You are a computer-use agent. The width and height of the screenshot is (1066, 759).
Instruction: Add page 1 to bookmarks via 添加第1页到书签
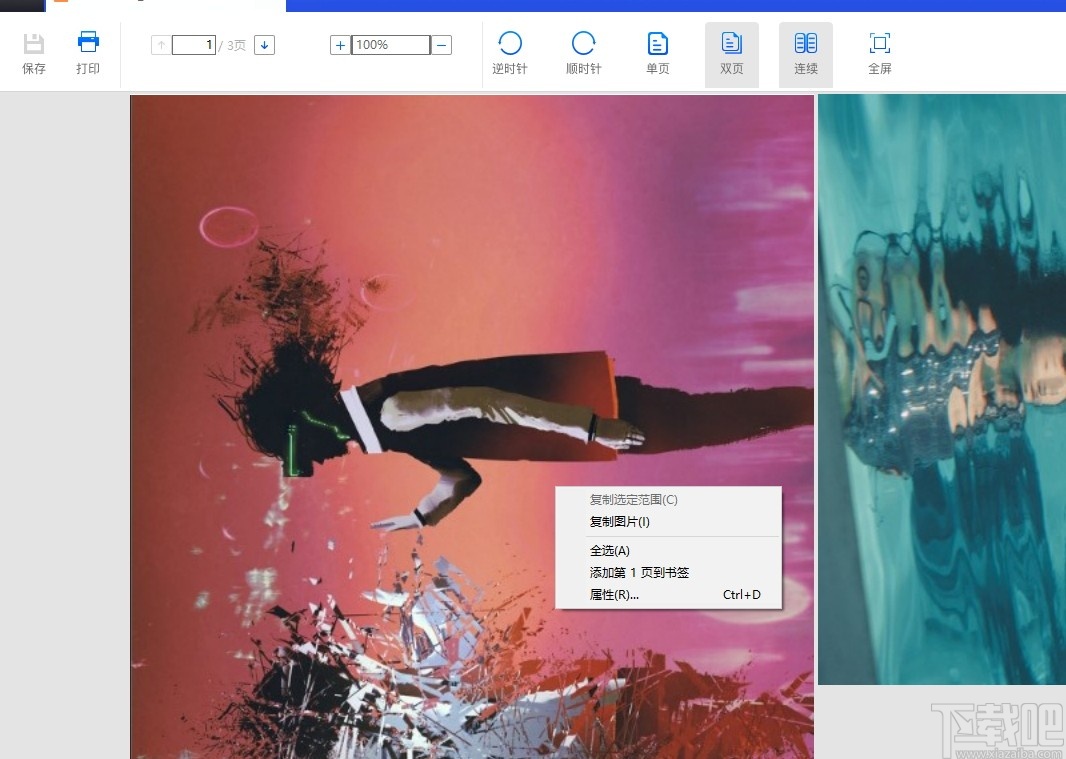tap(638, 572)
